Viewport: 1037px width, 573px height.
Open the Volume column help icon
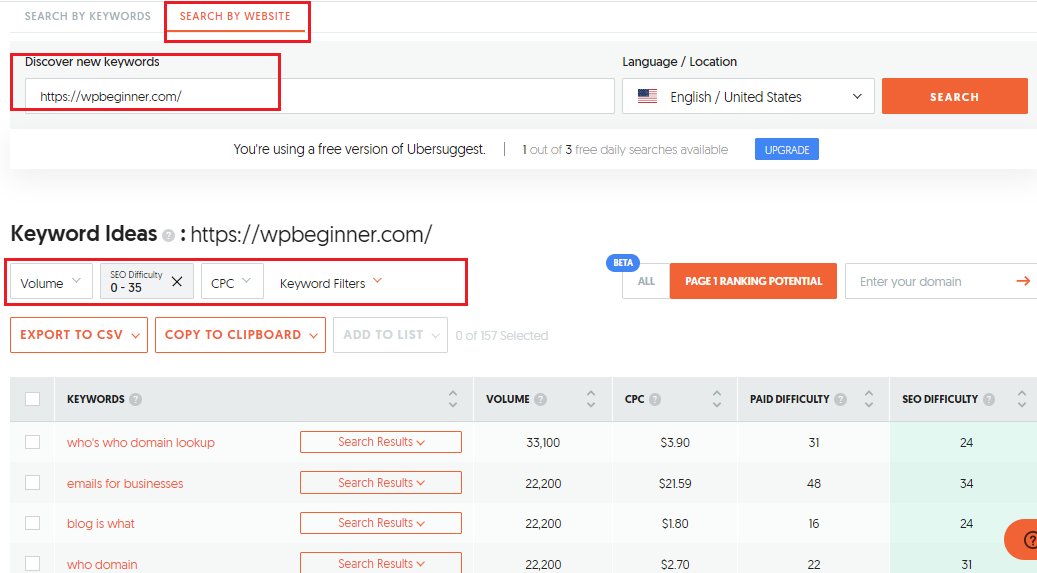click(x=540, y=399)
